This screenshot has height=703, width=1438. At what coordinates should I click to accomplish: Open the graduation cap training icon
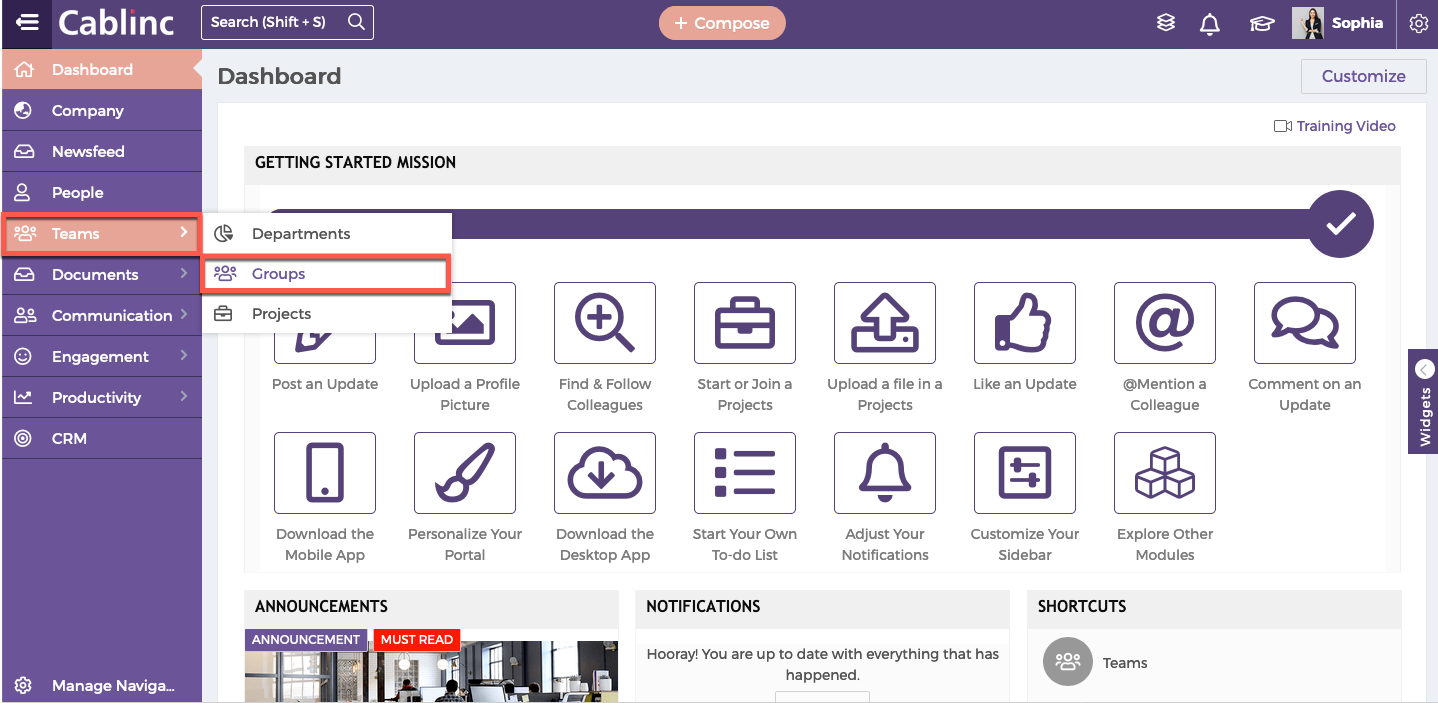[1262, 23]
